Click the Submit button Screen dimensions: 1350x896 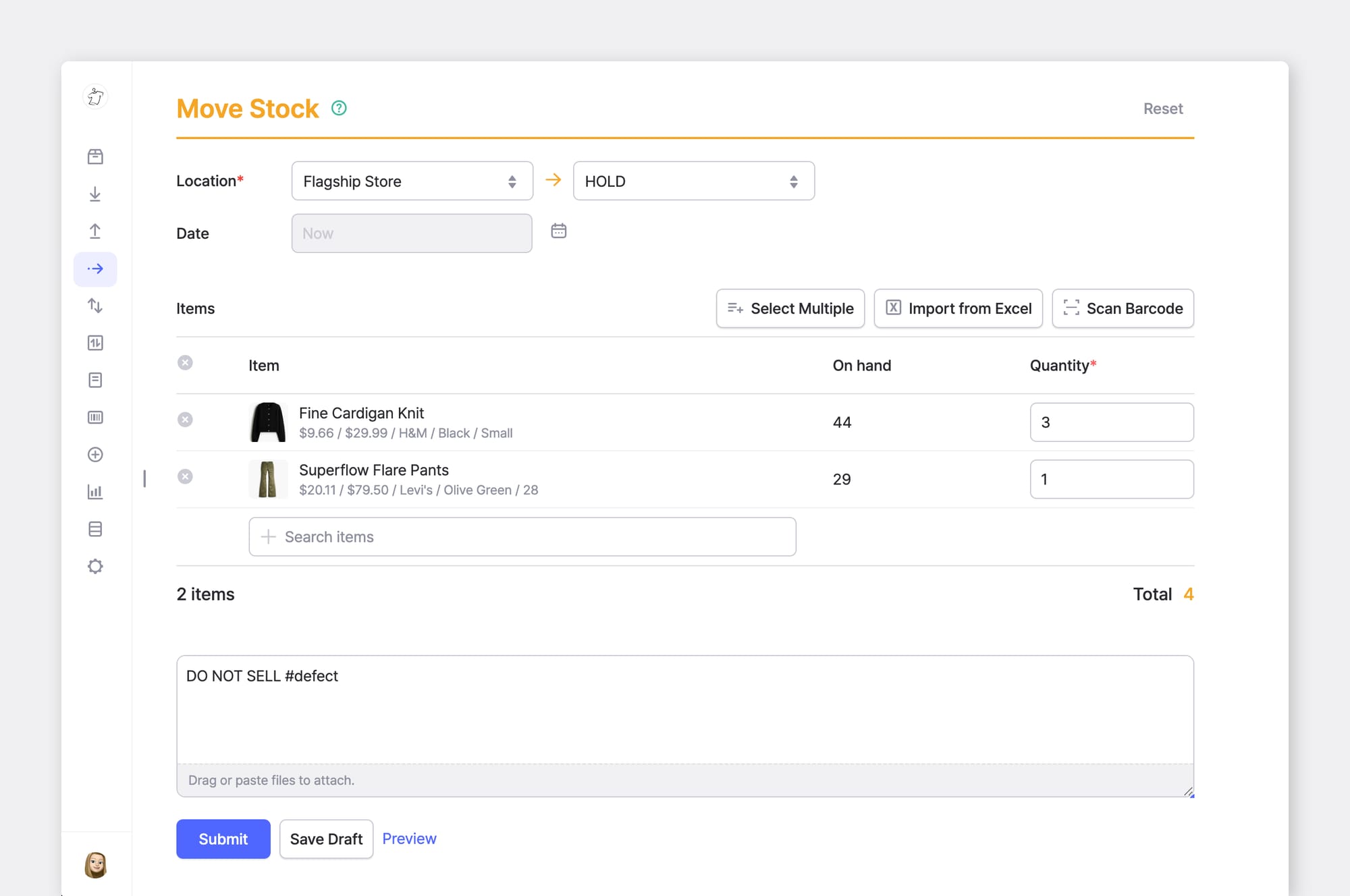(x=223, y=839)
